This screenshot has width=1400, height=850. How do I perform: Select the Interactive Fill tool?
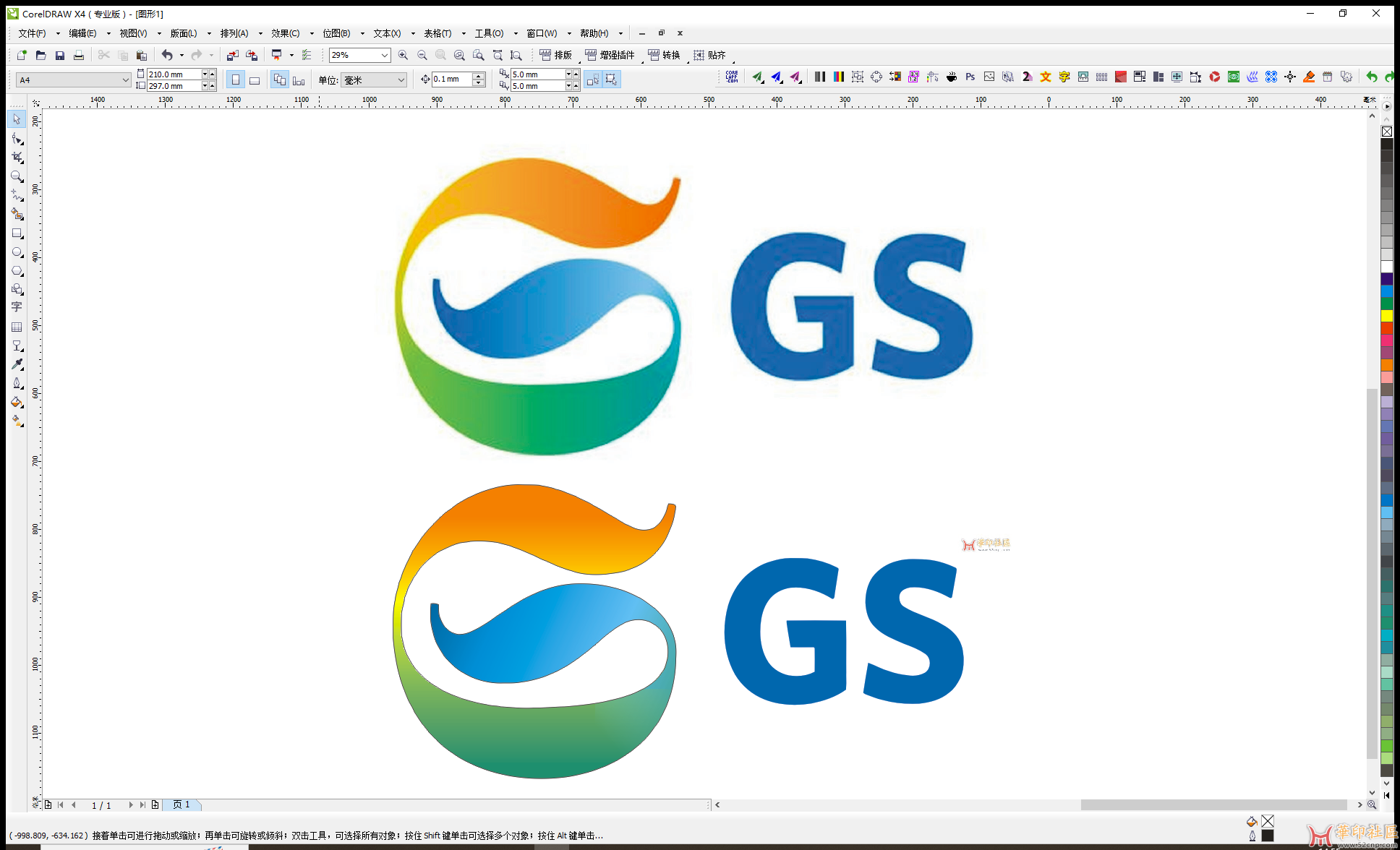[x=17, y=421]
